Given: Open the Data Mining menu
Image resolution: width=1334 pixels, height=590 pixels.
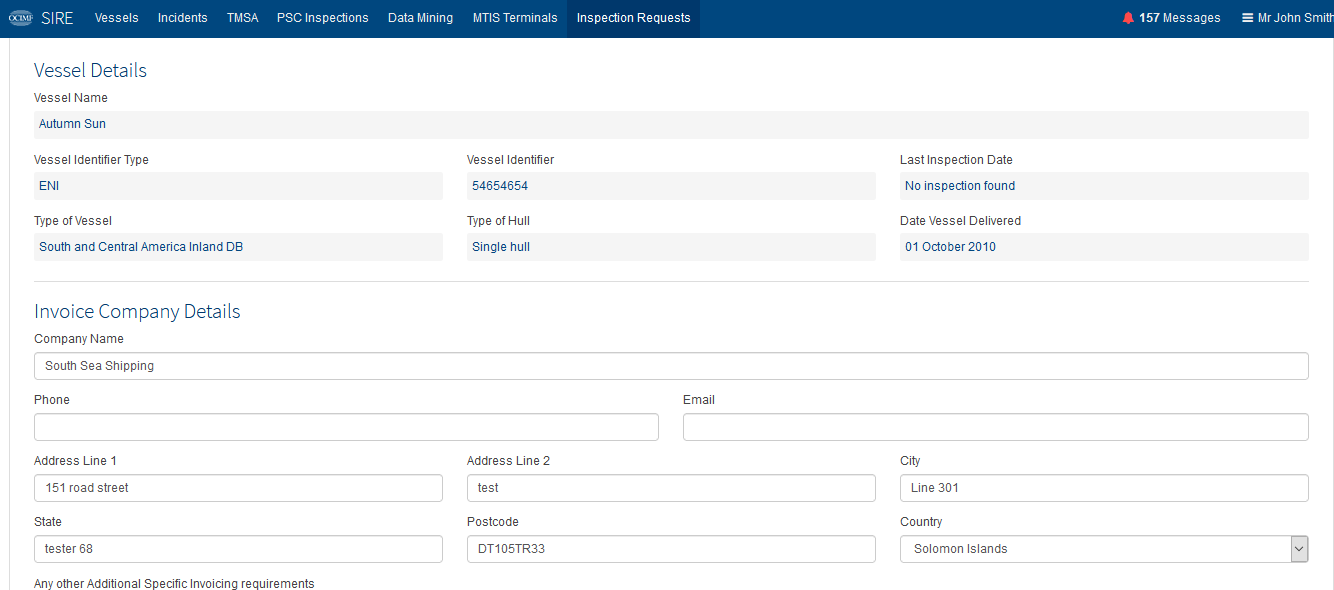Looking at the screenshot, I should coord(421,18).
